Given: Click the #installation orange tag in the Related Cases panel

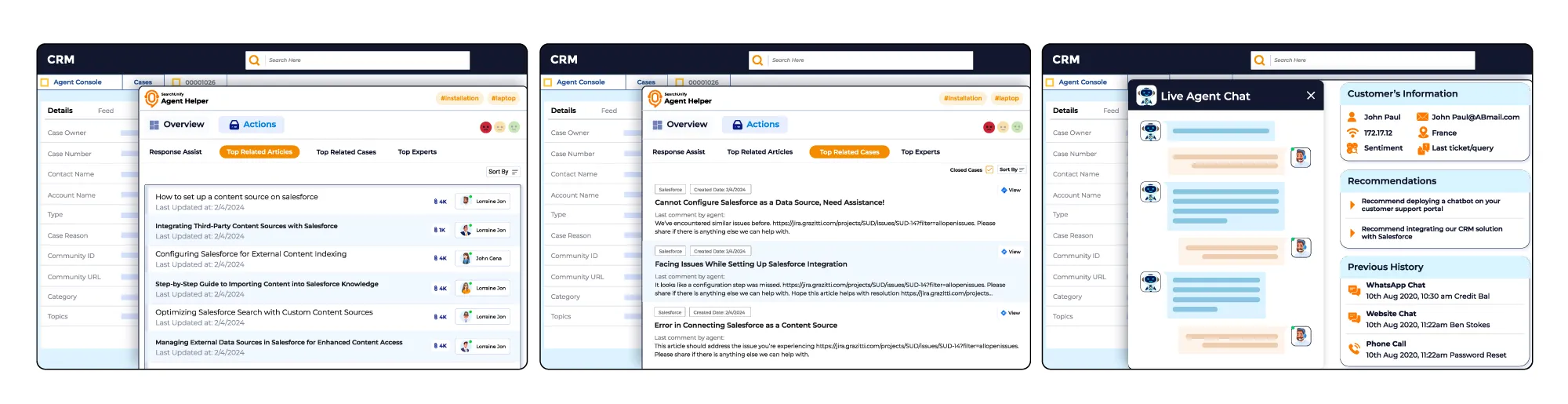Looking at the screenshot, I should click(963, 99).
